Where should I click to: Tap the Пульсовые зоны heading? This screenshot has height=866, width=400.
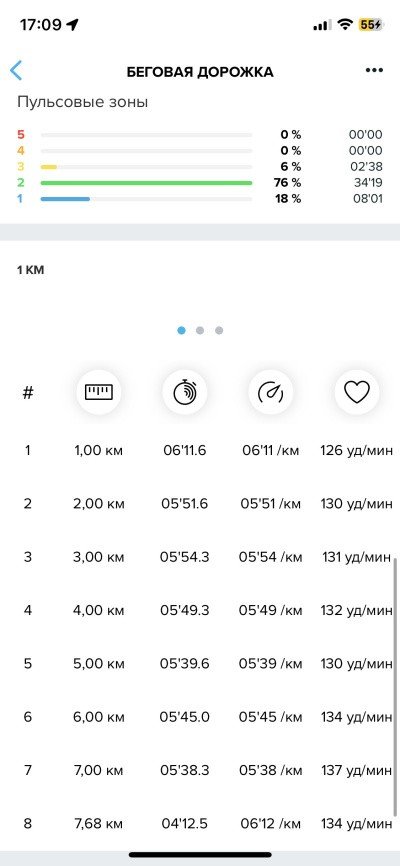coord(82,102)
